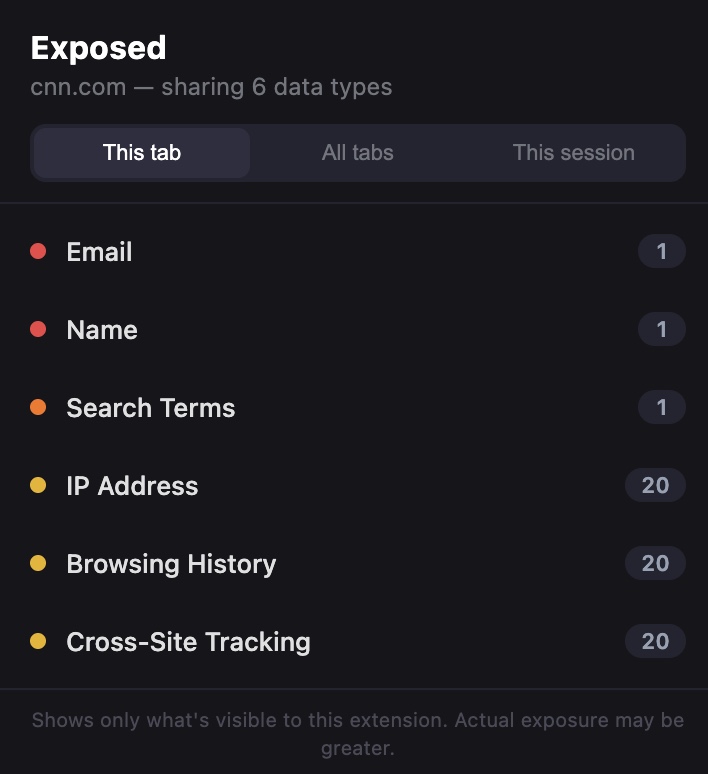This screenshot has height=774, width=708.
Task: Click the yellow dot beside Browsing History
Action: click(x=38, y=563)
